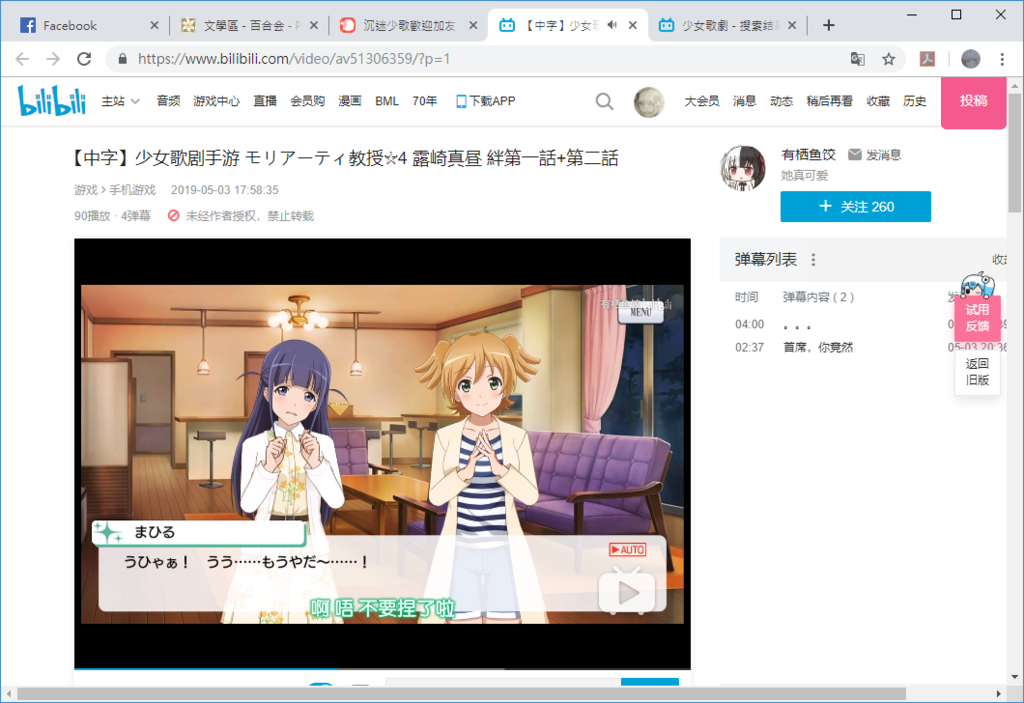The height and width of the screenshot is (703, 1024).
Task: Open the 会员购 navigation item
Action: [307, 101]
